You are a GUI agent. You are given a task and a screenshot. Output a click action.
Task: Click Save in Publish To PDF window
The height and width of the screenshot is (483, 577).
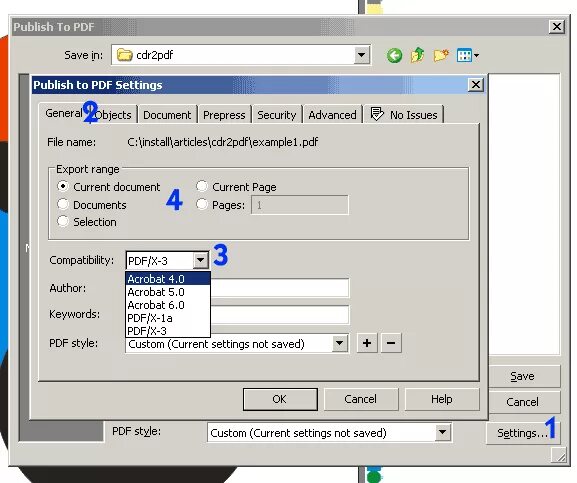pos(524,376)
